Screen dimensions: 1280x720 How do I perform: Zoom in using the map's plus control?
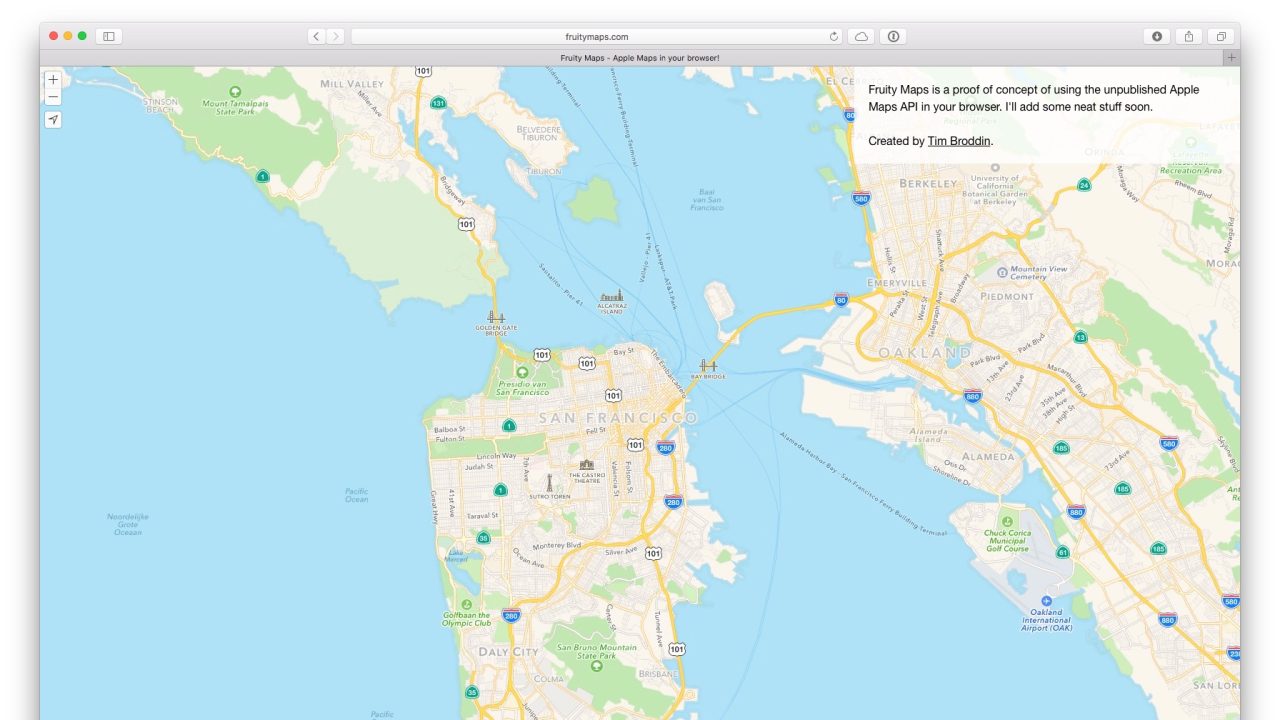[52, 79]
